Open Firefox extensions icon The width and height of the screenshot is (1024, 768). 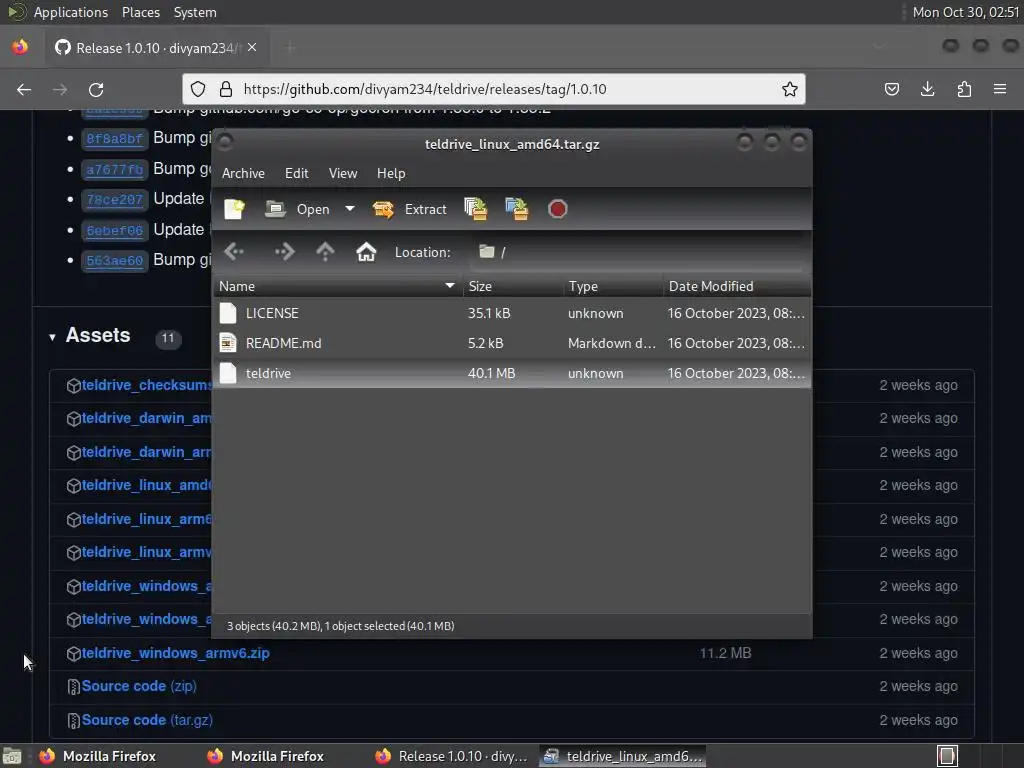[964, 89]
